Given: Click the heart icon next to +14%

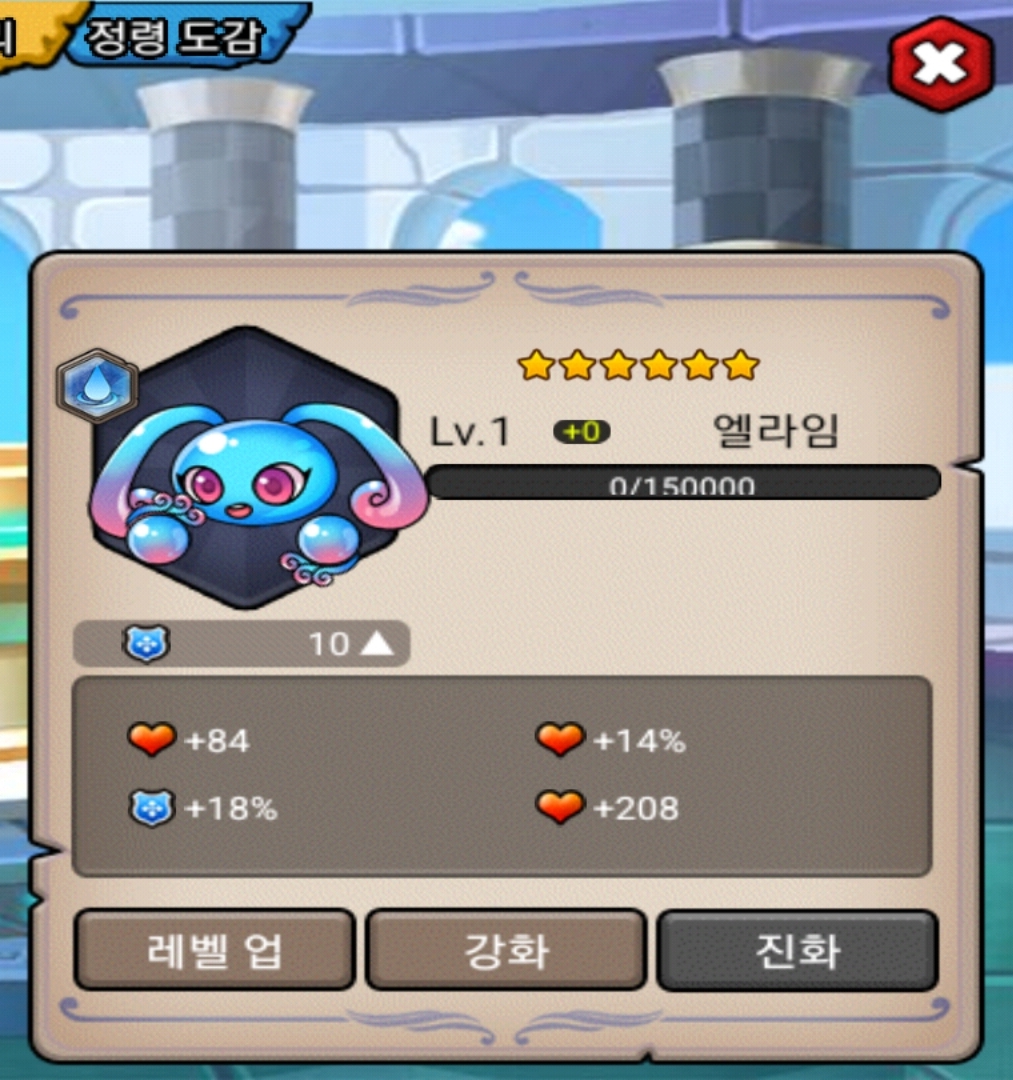Looking at the screenshot, I should (x=560, y=739).
